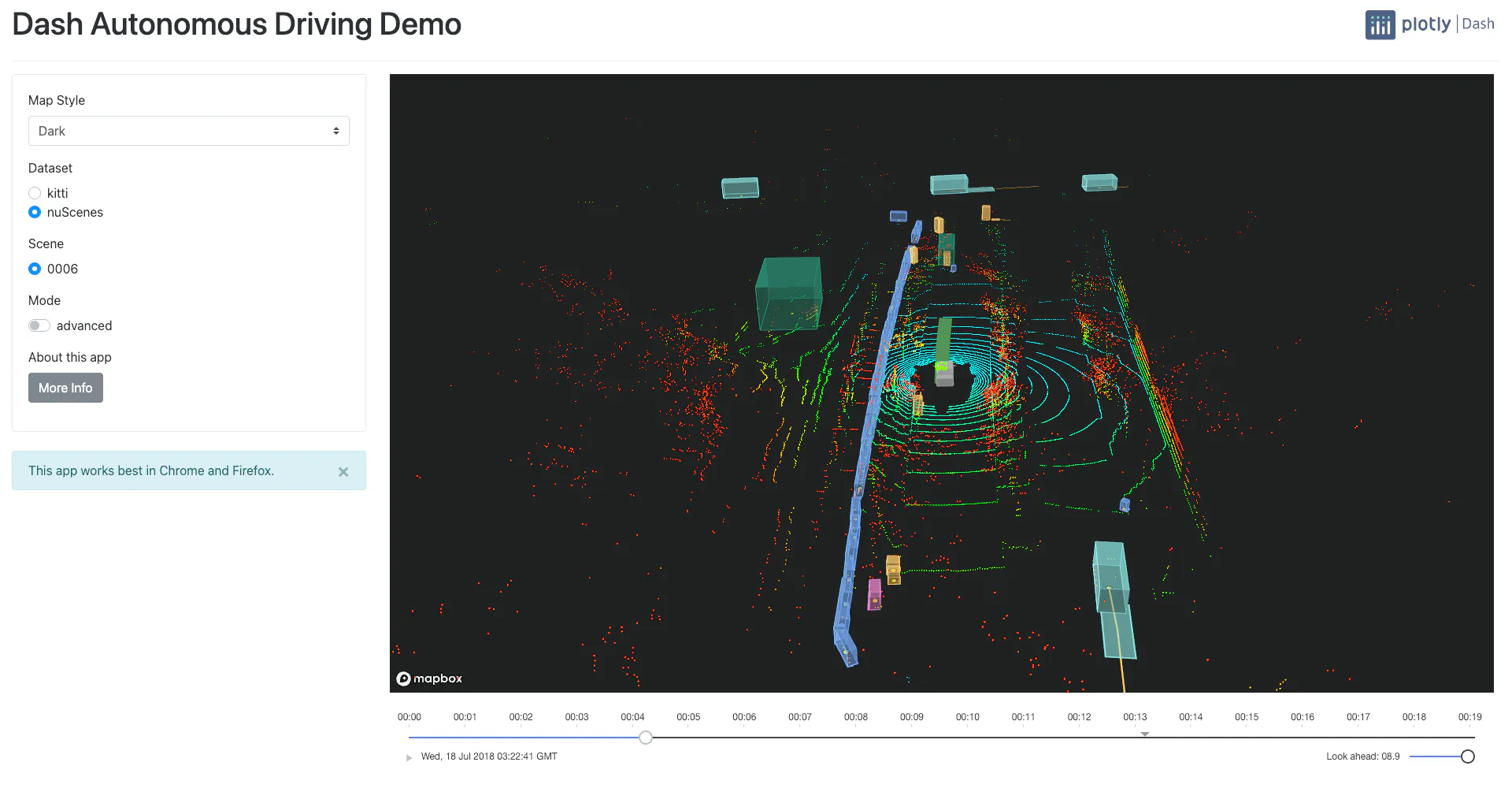1512x788 pixels.
Task: Open the Plotly Dash logo link
Action: 1430,24
